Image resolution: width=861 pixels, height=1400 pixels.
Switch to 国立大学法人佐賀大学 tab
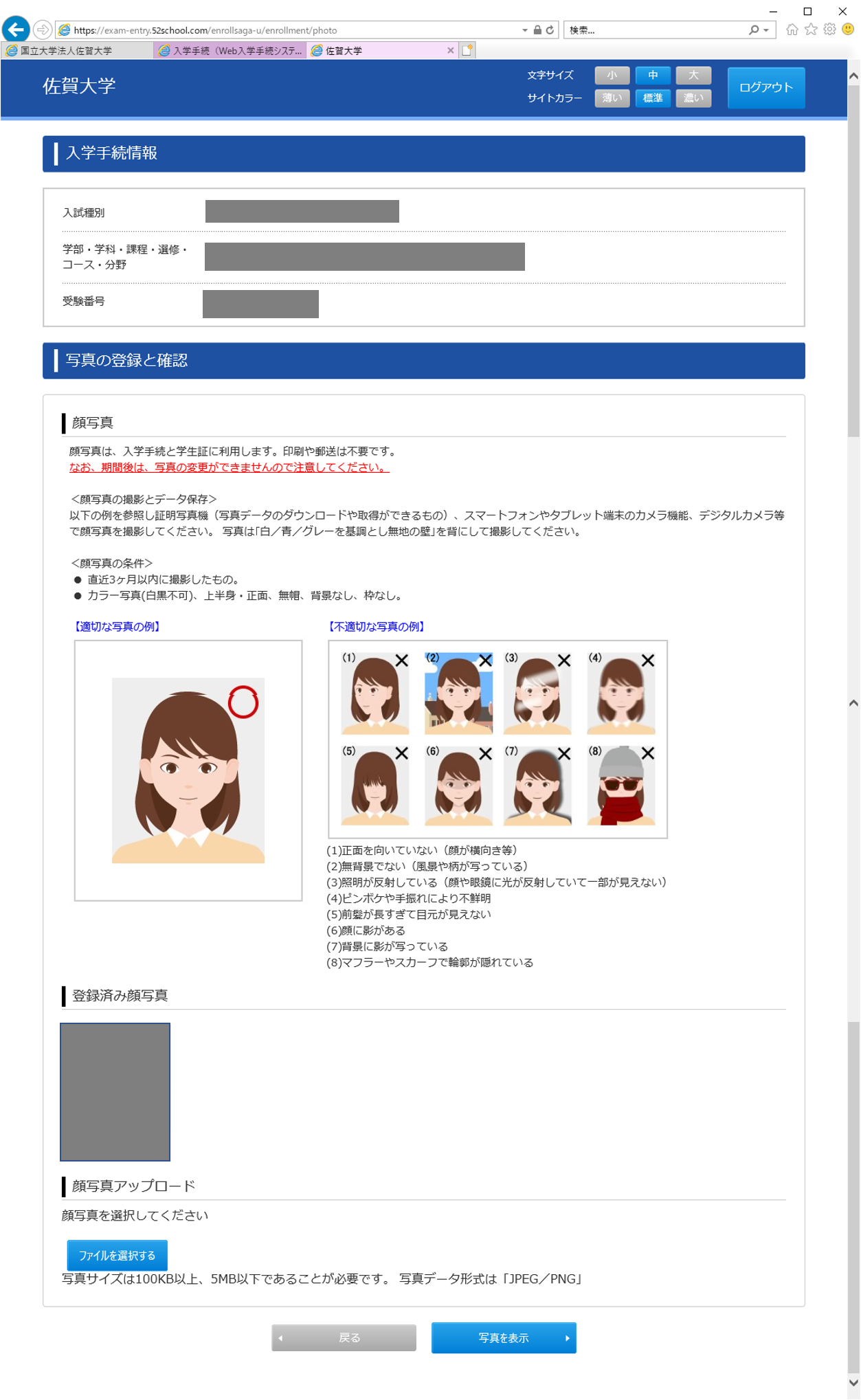coord(77,51)
